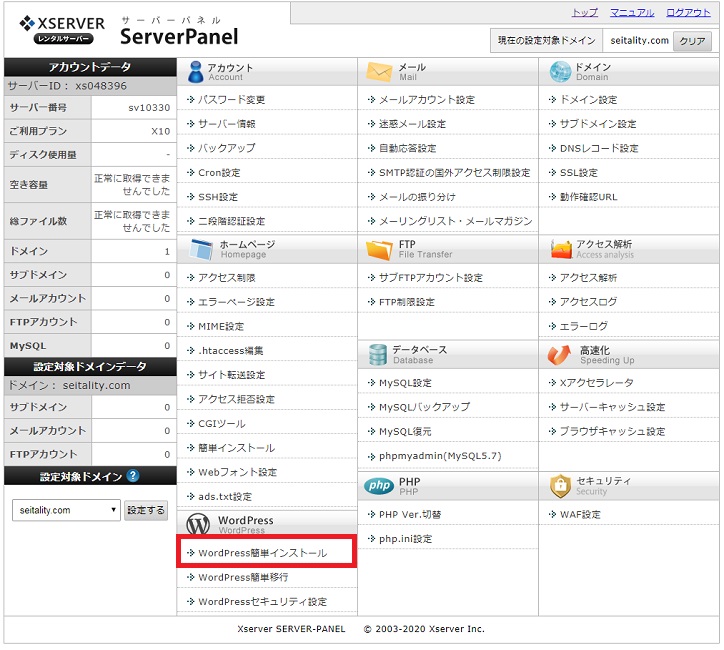Open アクセスログ

[x=588, y=302]
